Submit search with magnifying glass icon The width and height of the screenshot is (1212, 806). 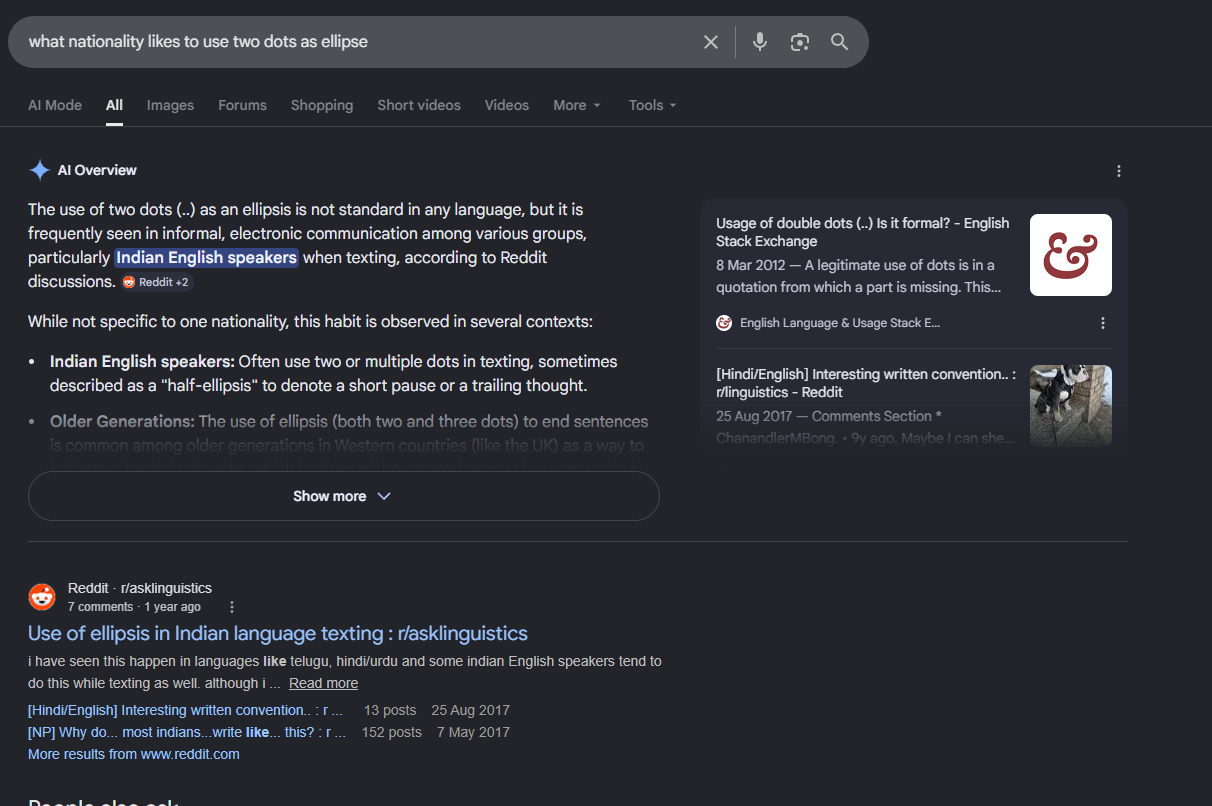839,42
